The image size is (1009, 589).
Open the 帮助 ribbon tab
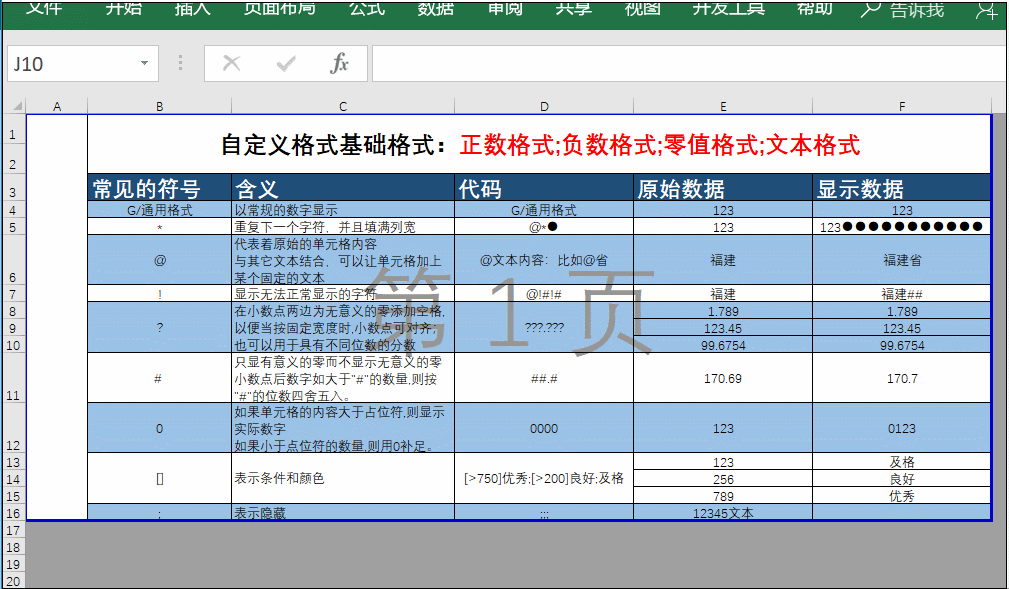815,8
